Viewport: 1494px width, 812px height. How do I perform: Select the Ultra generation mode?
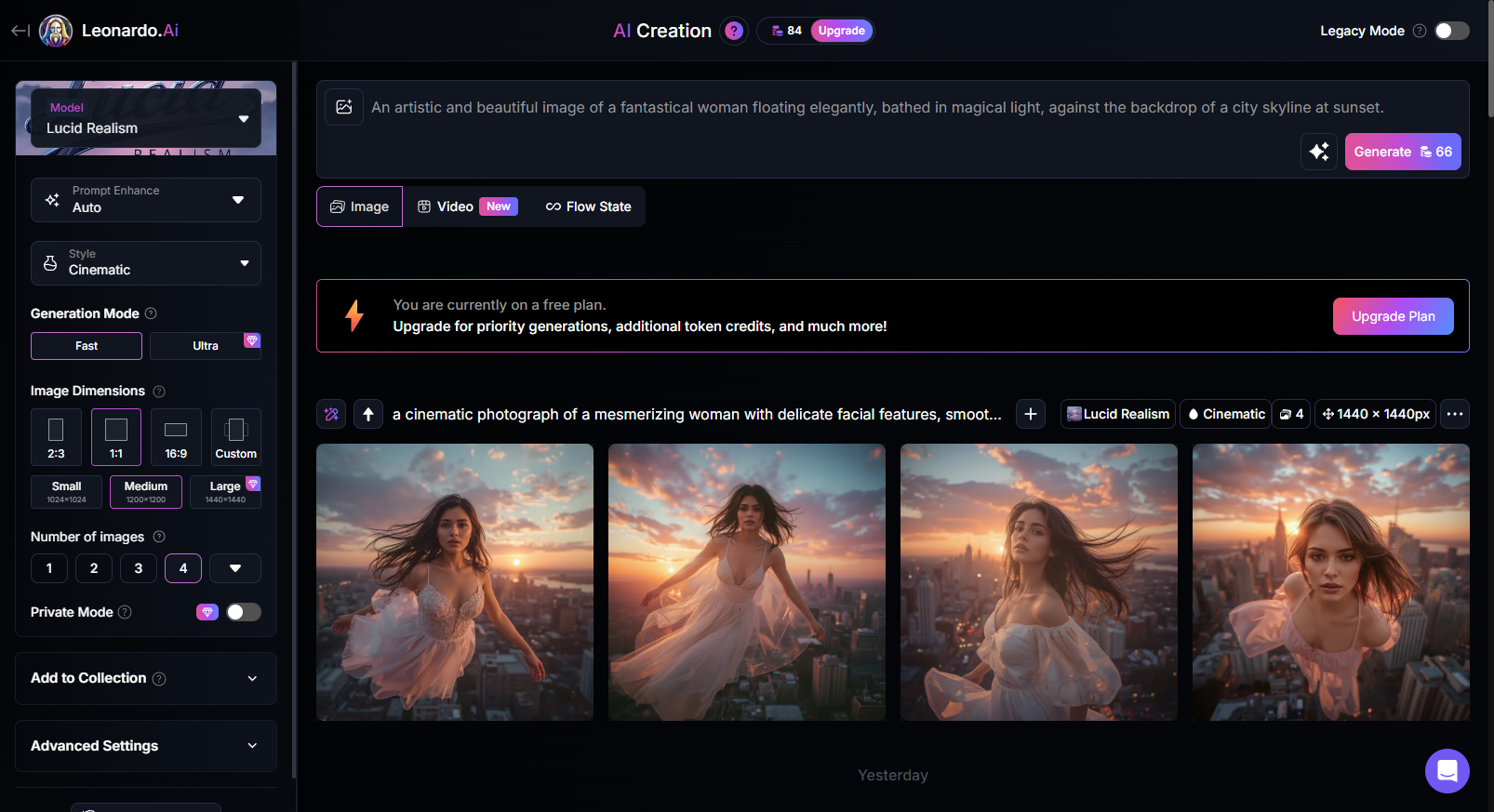(x=206, y=346)
